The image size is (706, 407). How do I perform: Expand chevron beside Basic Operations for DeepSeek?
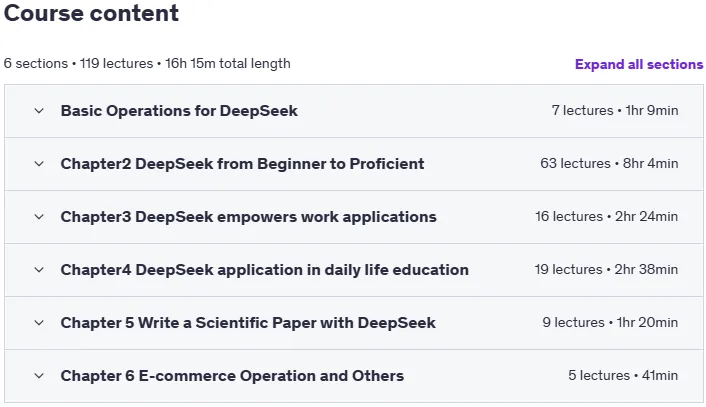(x=39, y=111)
